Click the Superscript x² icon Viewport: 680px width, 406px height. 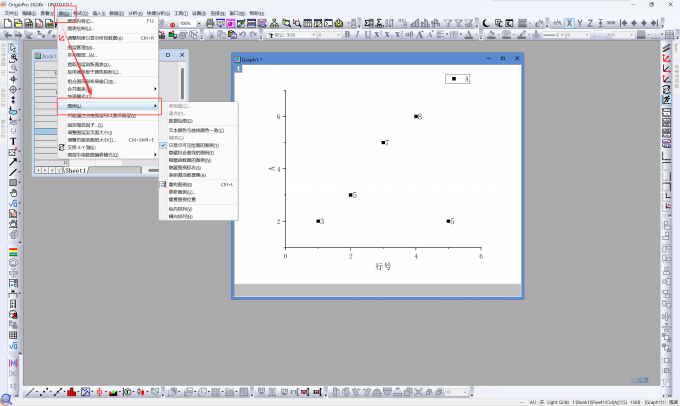(x=378, y=35)
